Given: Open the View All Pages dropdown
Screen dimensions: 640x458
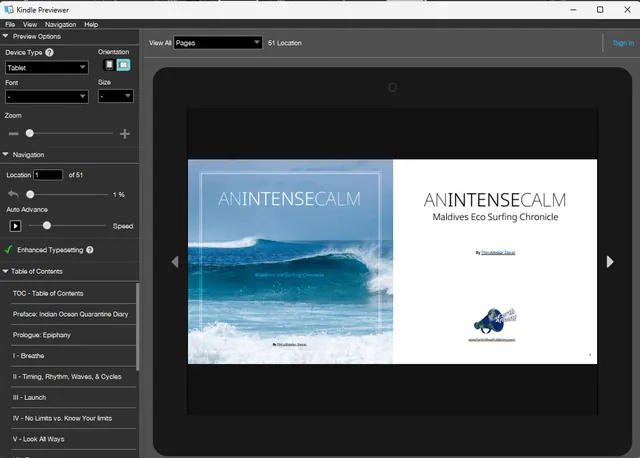Looking at the screenshot, I should [218, 43].
